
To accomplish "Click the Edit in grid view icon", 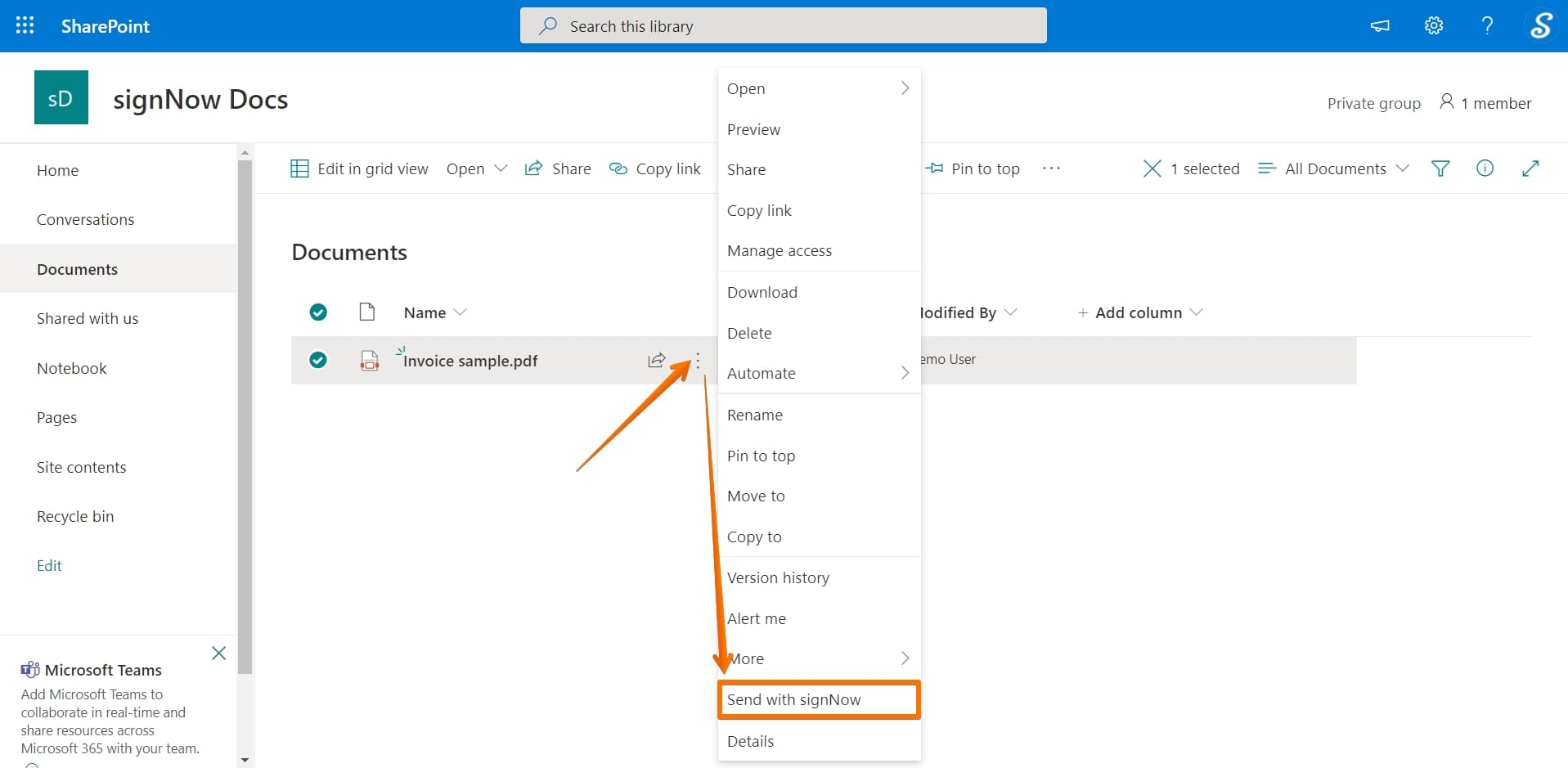I will pos(299,168).
